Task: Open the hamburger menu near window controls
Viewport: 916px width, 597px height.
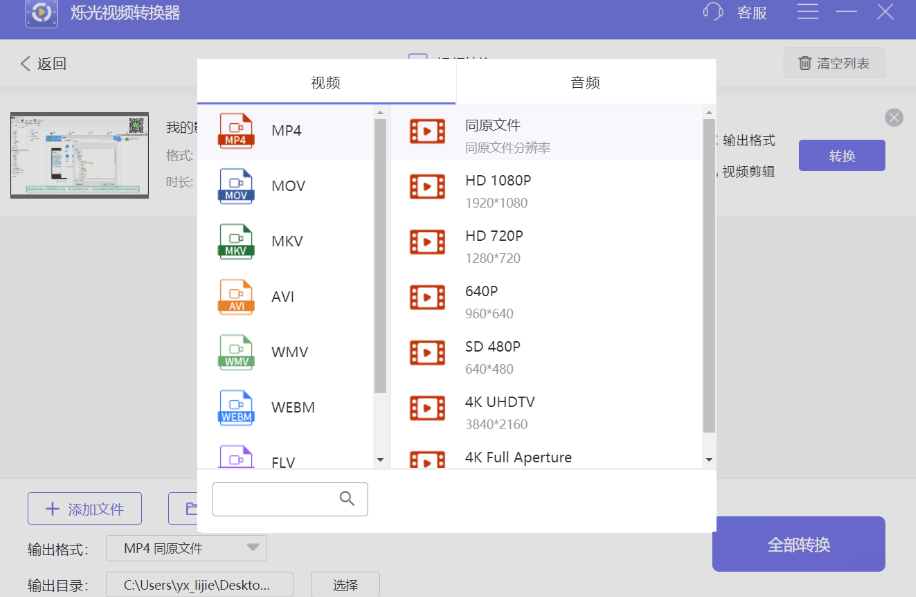Action: point(808,12)
